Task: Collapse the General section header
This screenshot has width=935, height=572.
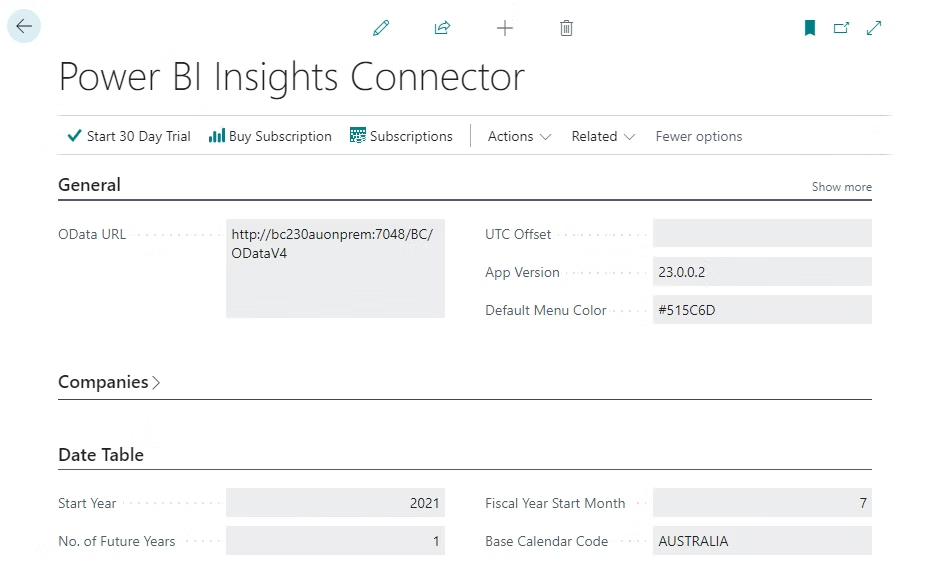Action: pyautogui.click(x=89, y=185)
